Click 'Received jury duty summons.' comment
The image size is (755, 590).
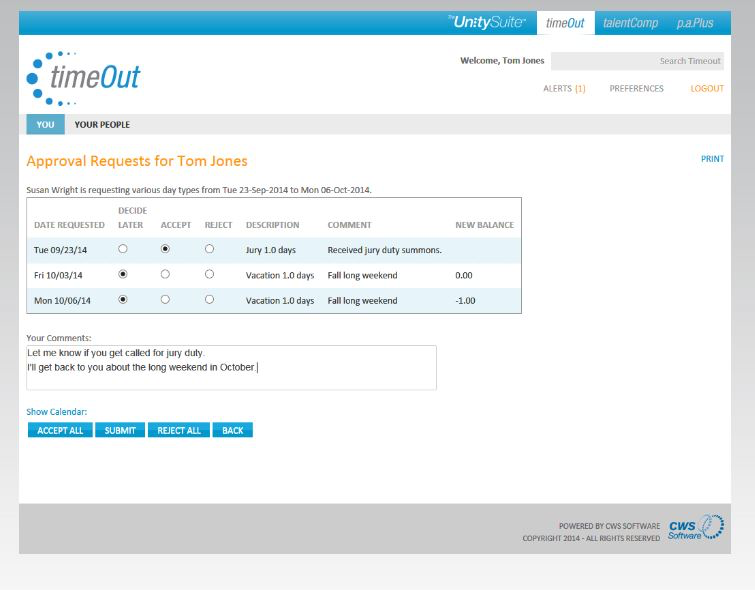click(x=384, y=250)
